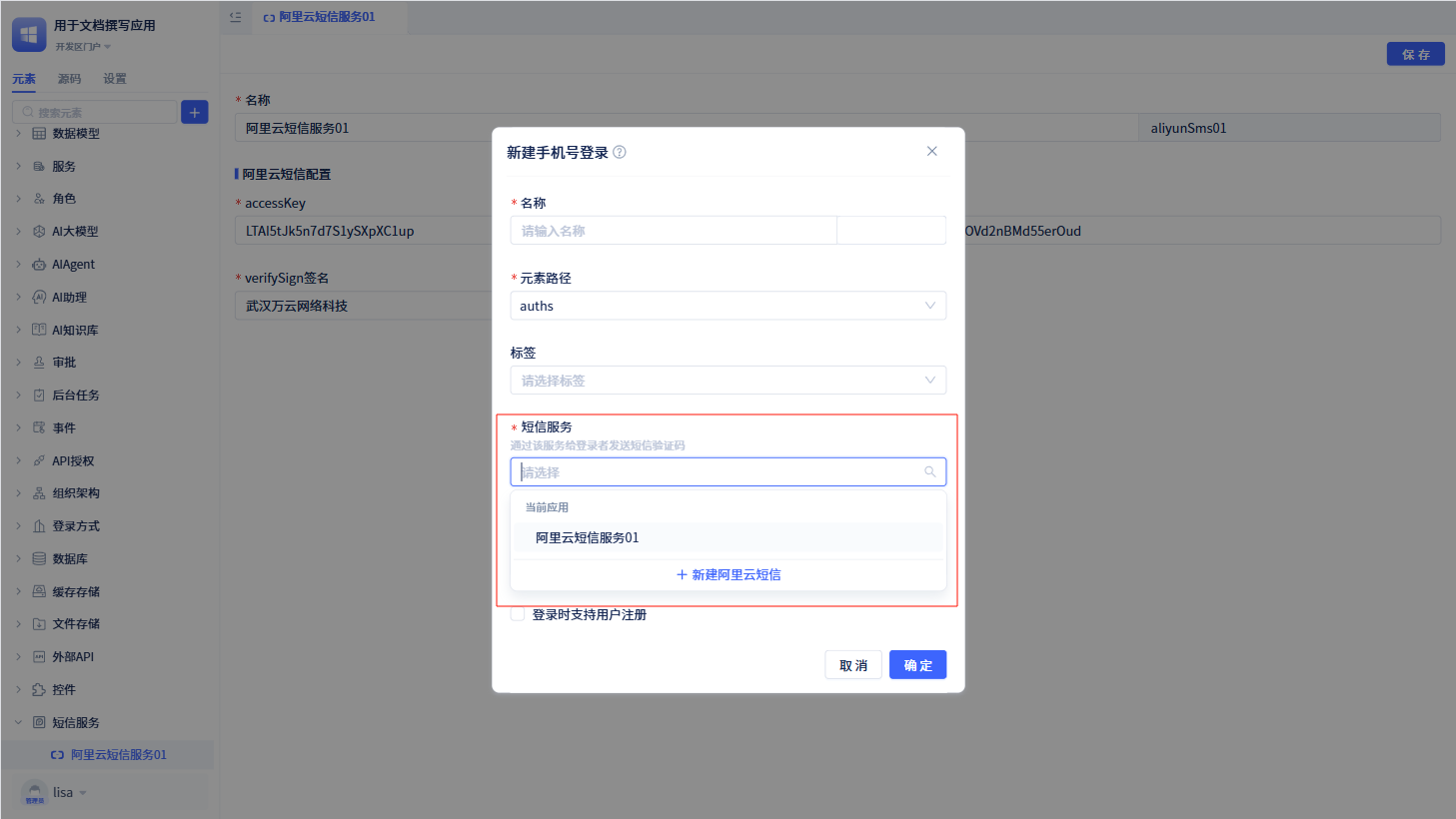1456x819 pixels.
Task: Choose 阿里云短信服务01 option in dropdown list
Action: tap(728, 537)
